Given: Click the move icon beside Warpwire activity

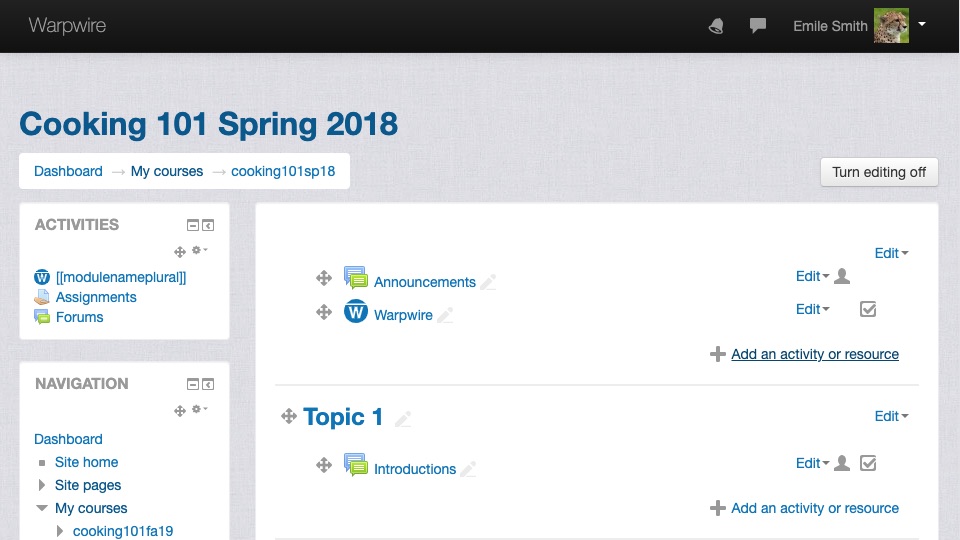Looking at the screenshot, I should [x=324, y=312].
